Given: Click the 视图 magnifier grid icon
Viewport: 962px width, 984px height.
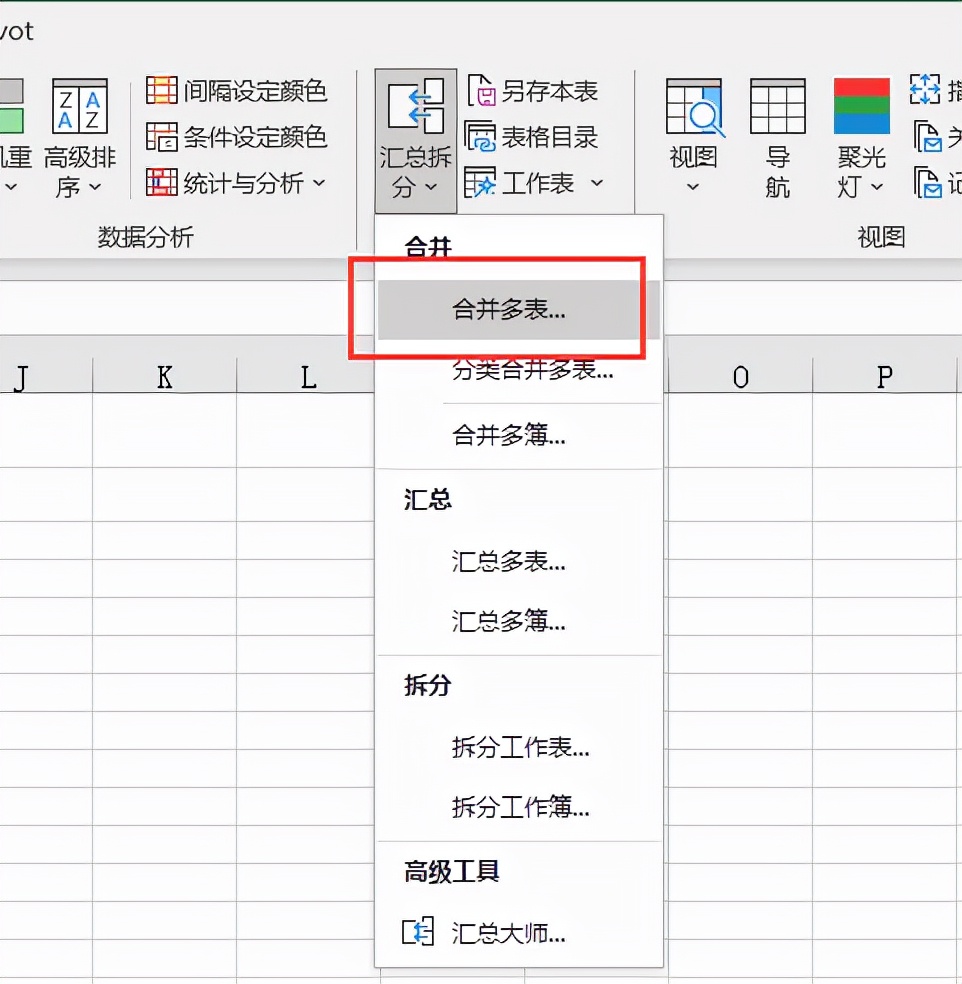Looking at the screenshot, I should tap(694, 107).
